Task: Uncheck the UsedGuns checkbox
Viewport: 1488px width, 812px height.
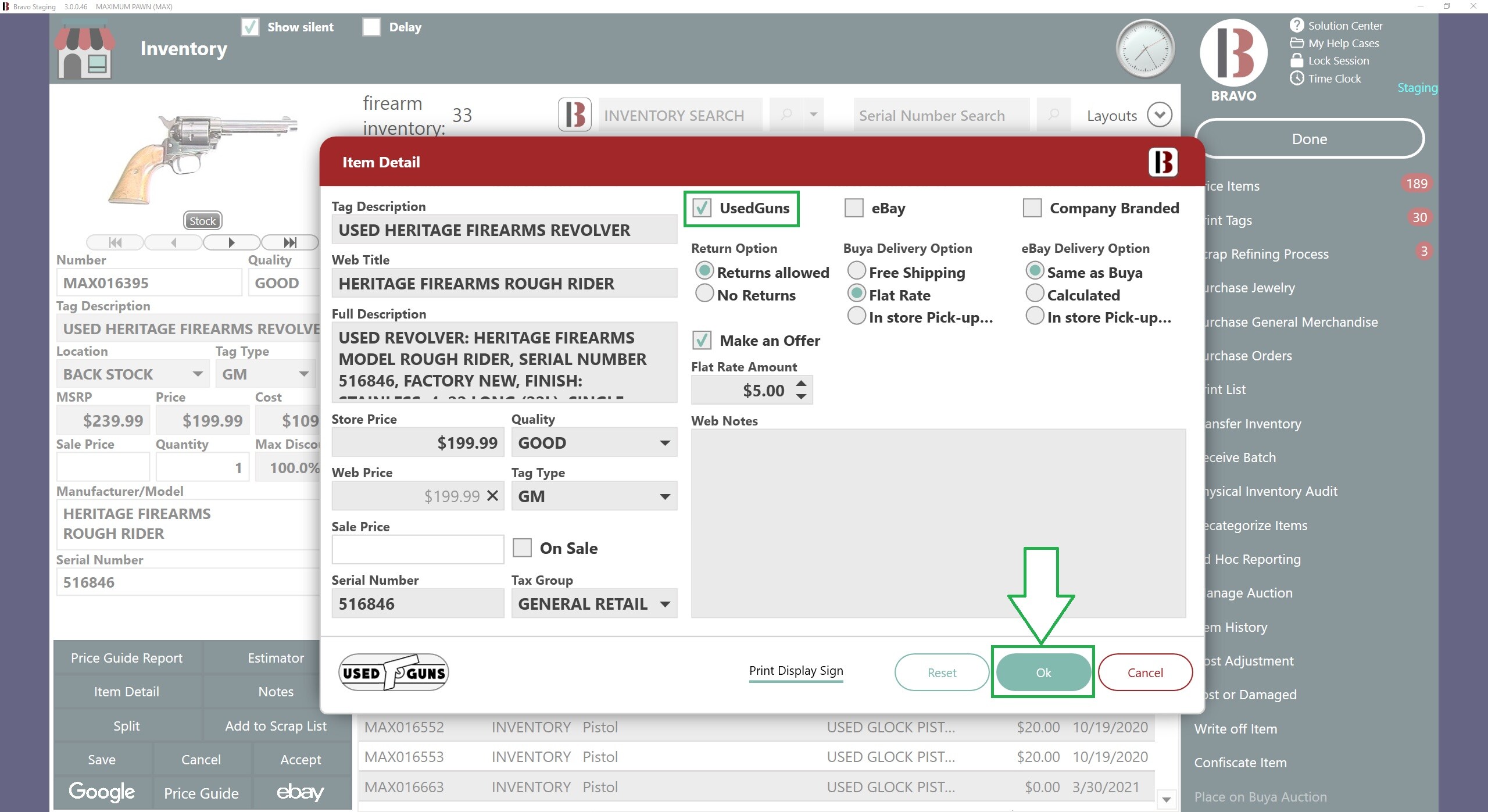Action: pyautogui.click(x=702, y=208)
